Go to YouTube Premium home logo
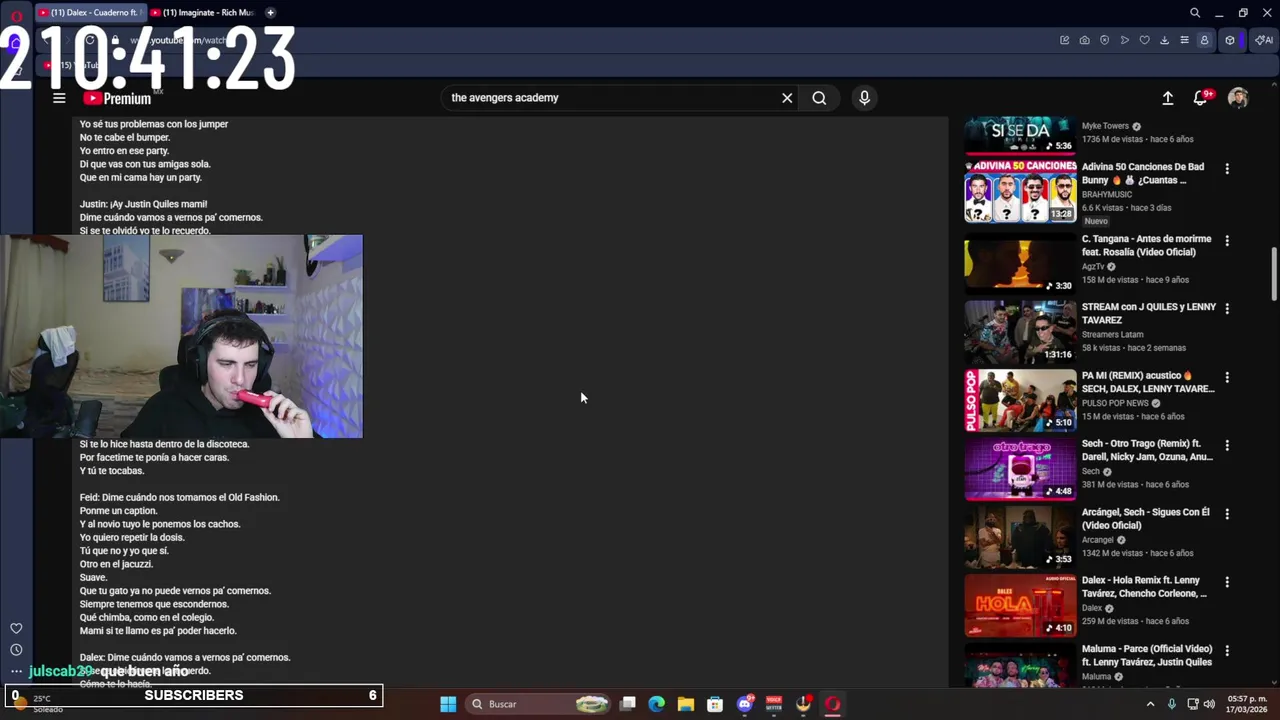This screenshot has height=720, width=1280. pyautogui.click(x=117, y=98)
